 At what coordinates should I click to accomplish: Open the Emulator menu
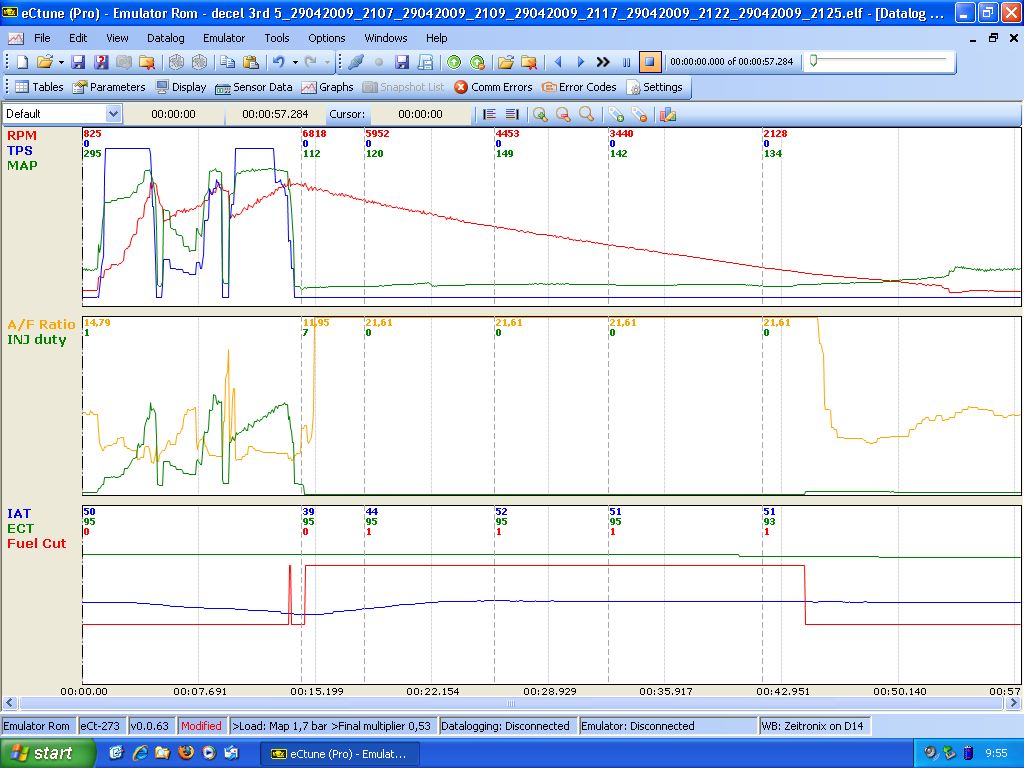tap(223, 38)
